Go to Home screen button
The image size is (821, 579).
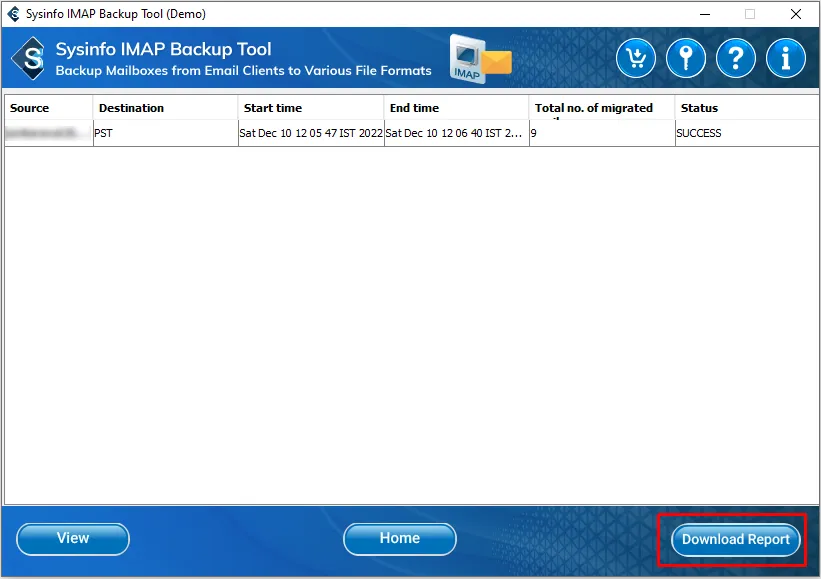[x=399, y=539]
